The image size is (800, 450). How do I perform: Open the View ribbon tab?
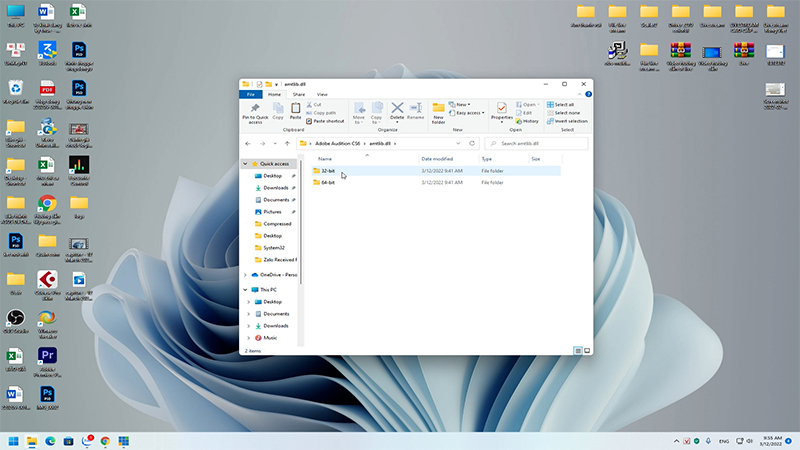(x=322, y=94)
